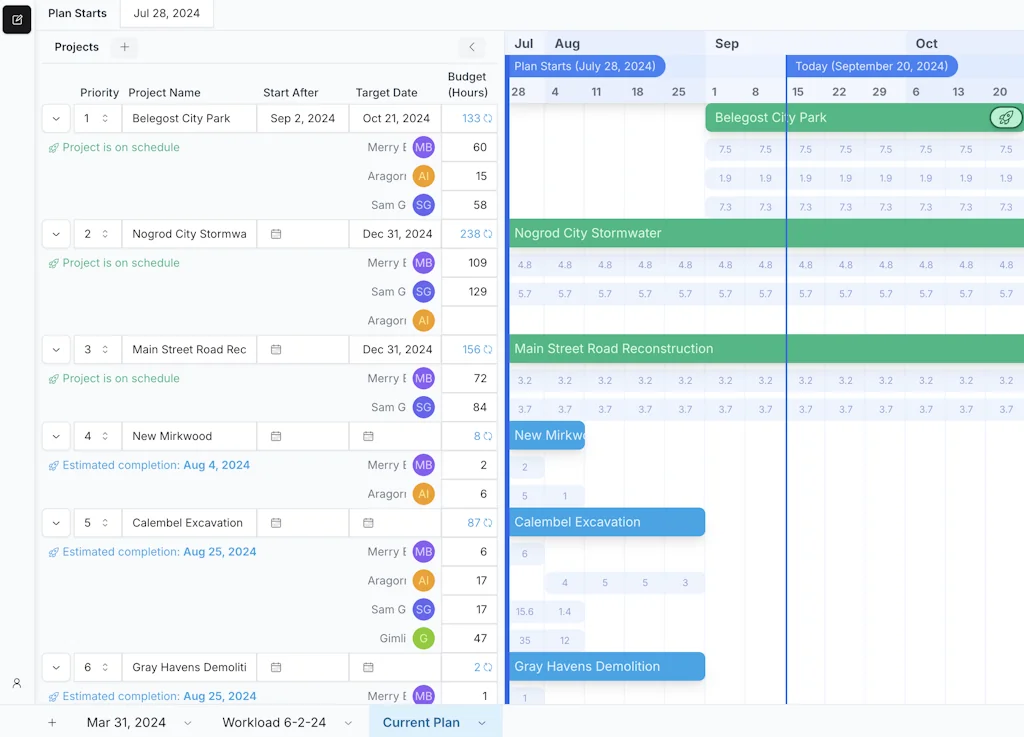Select Sam G's avatar under Main Street Road Rec
Screen dimensions: 1024x737
423,407
